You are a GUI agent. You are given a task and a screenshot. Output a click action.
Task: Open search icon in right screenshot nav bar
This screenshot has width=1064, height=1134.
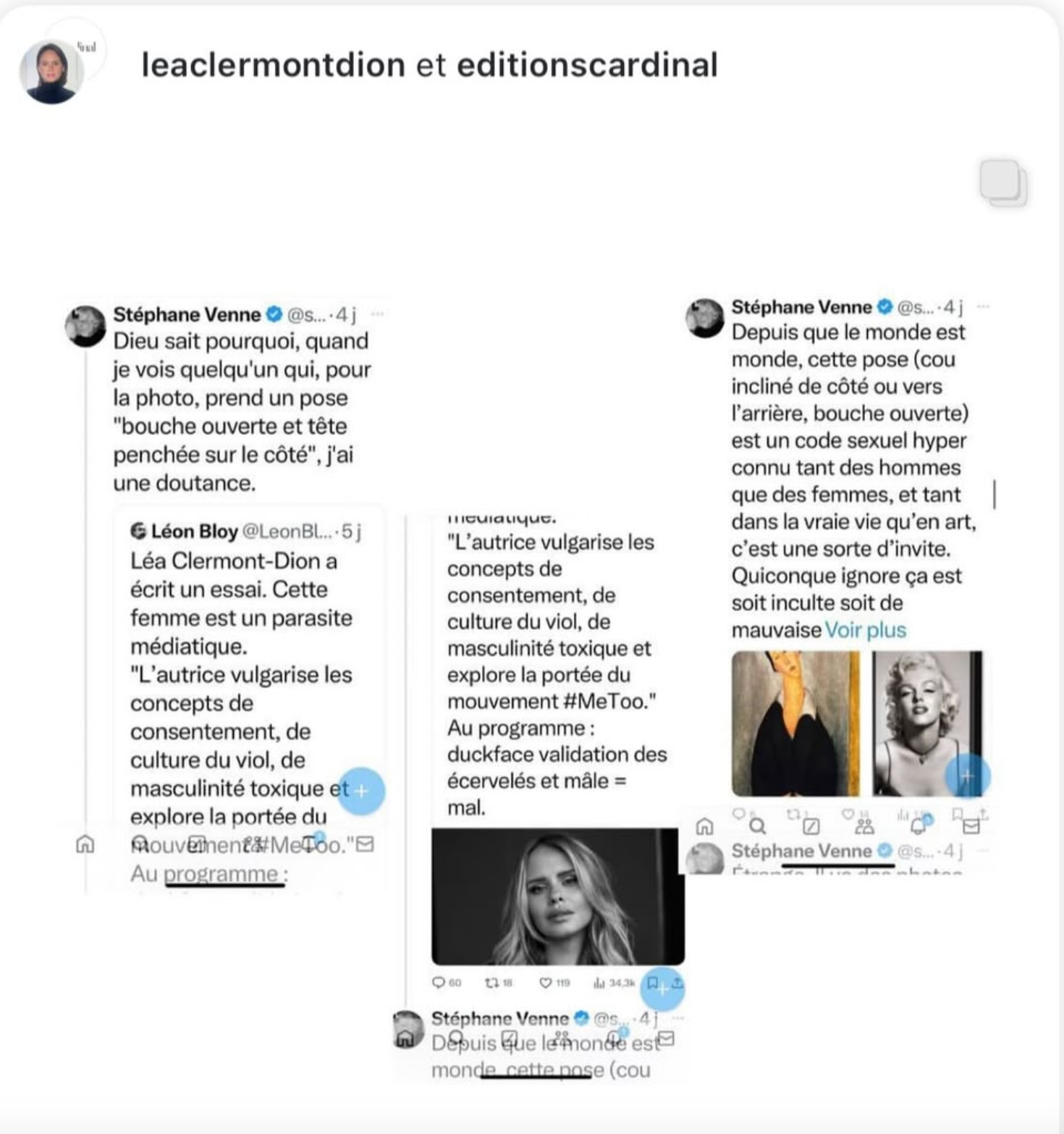pos(758,826)
